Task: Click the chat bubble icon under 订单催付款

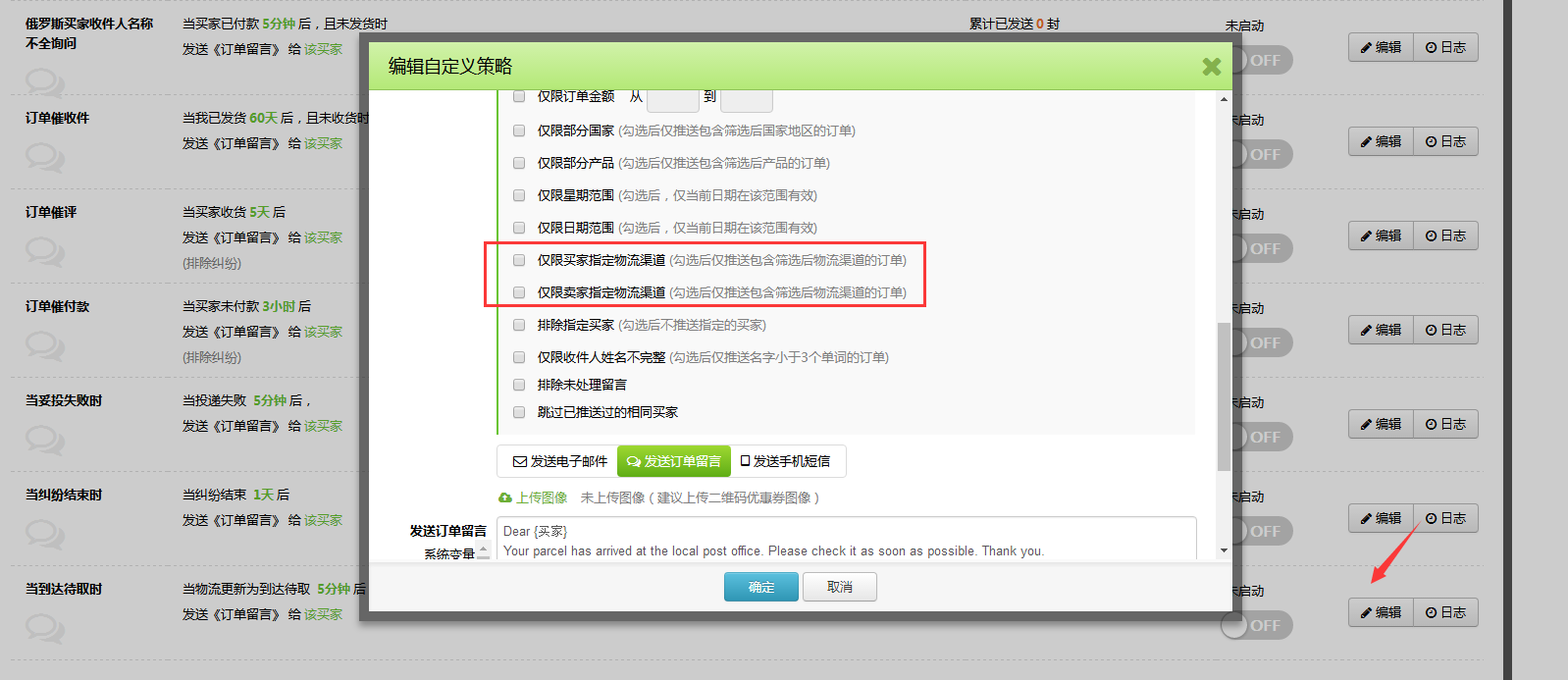Action: coord(45,345)
